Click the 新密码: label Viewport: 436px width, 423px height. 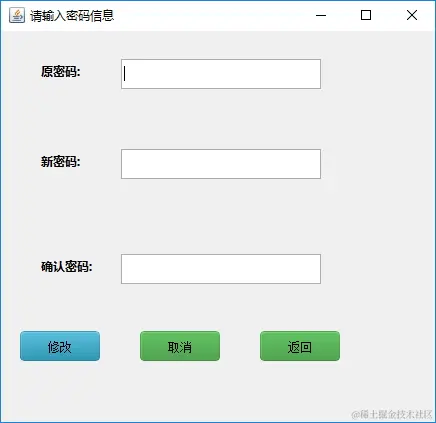[x=61, y=162]
